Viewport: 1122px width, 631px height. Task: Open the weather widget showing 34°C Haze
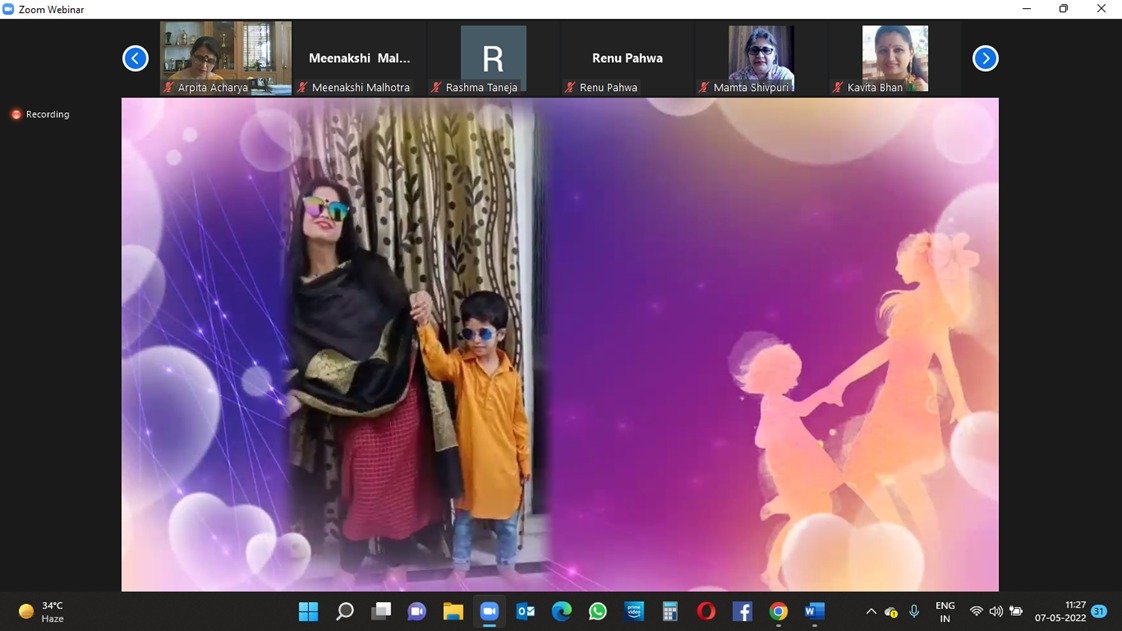[x=42, y=611]
